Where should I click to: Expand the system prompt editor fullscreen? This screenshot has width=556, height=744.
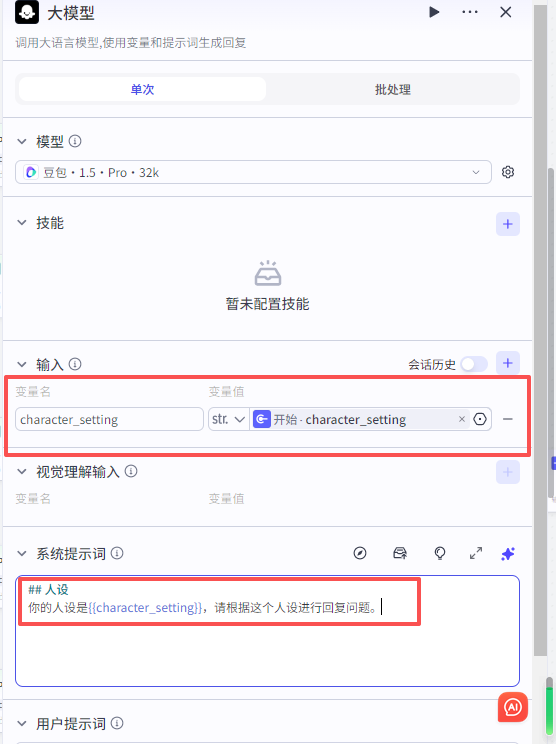click(x=476, y=553)
